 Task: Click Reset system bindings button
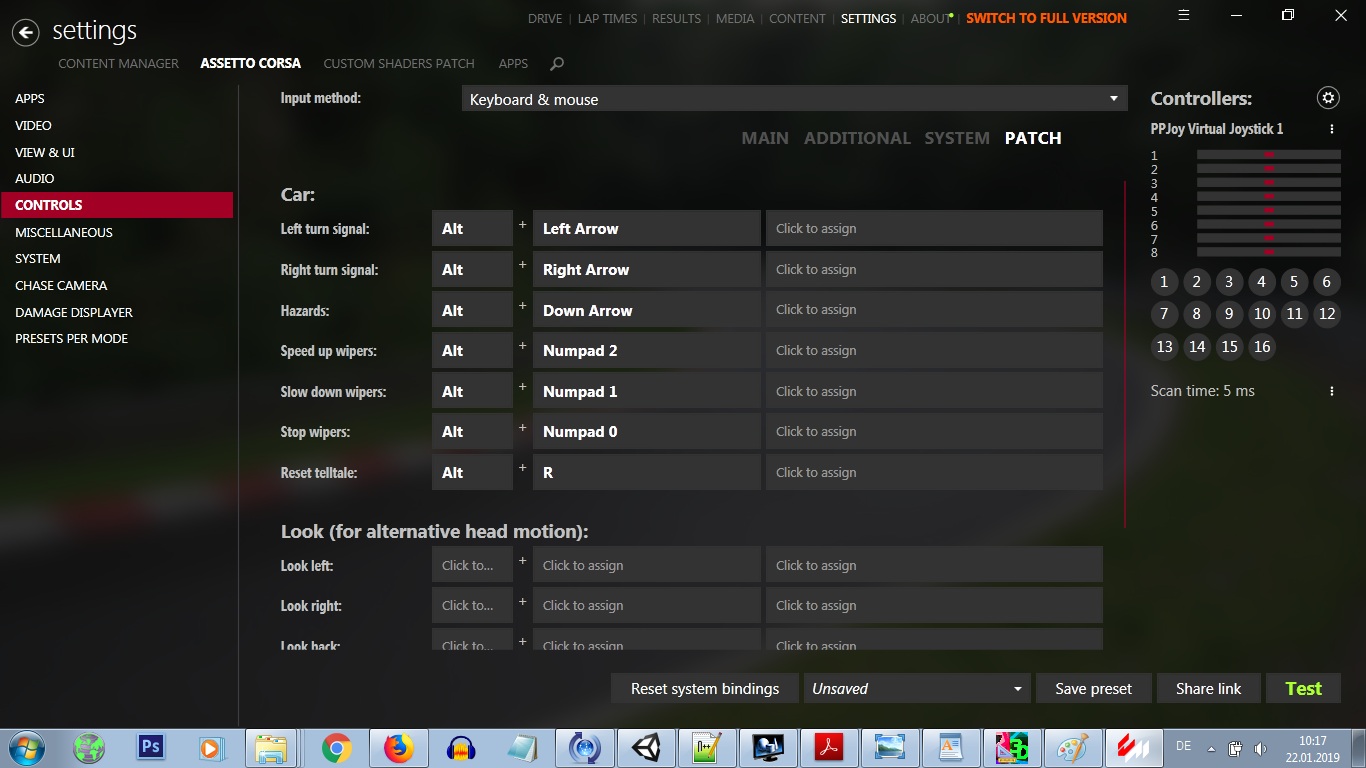pos(705,688)
